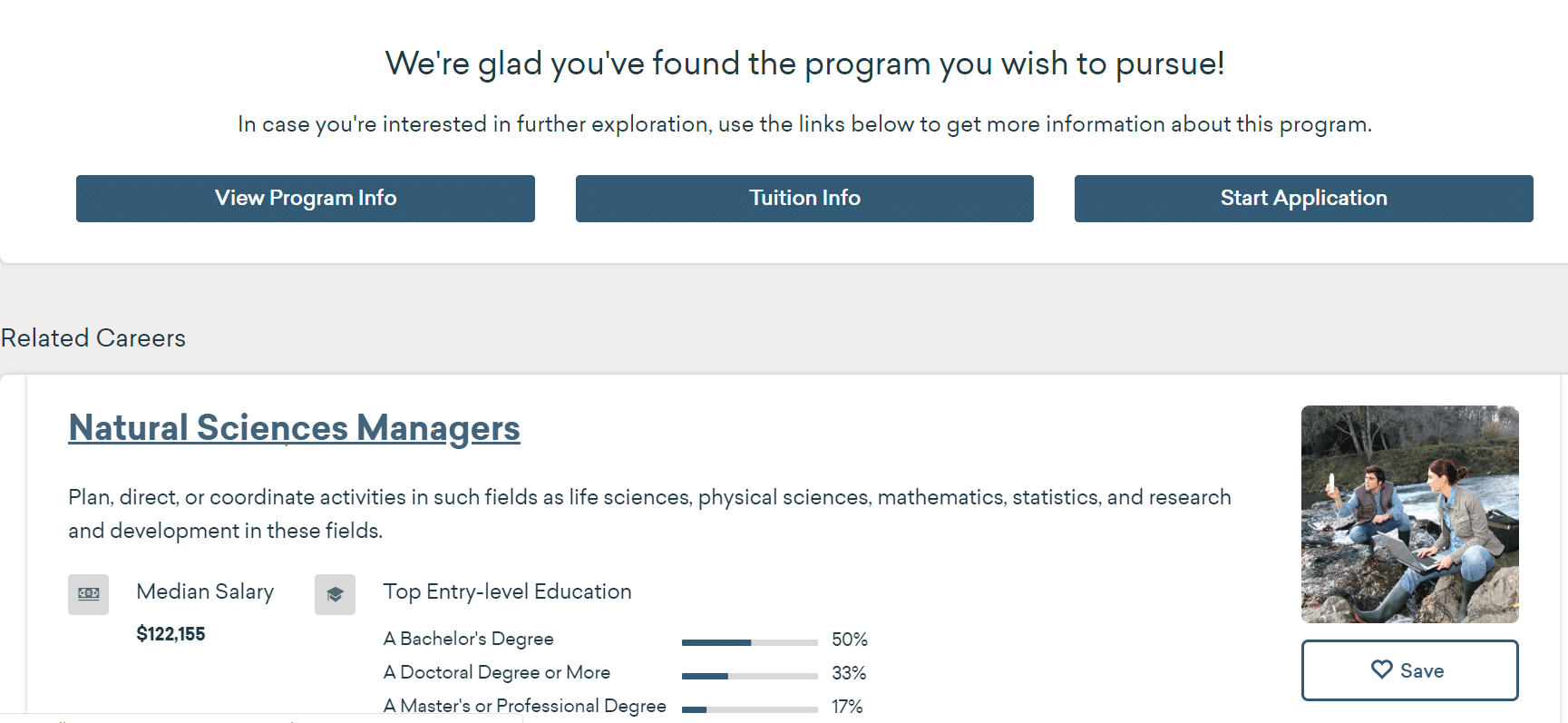Image resolution: width=1568 pixels, height=723 pixels.
Task: Select the A Bachelor's Degree label
Action: [x=468, y=639]
